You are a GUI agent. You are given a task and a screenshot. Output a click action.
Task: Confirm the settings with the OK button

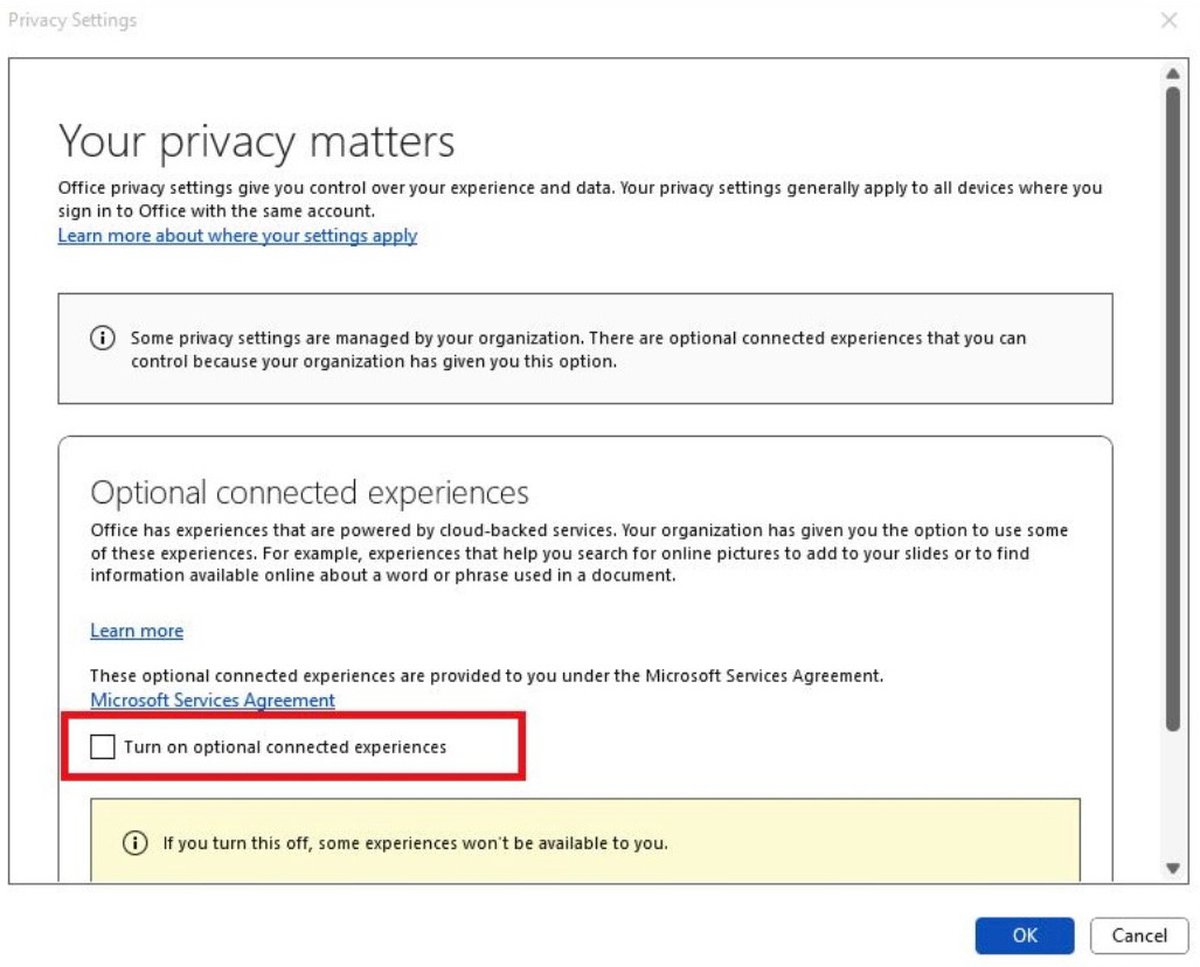(x=1024, y=936)
